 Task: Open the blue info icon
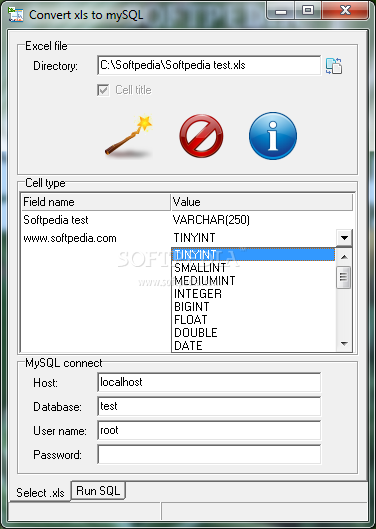point(273,136)
